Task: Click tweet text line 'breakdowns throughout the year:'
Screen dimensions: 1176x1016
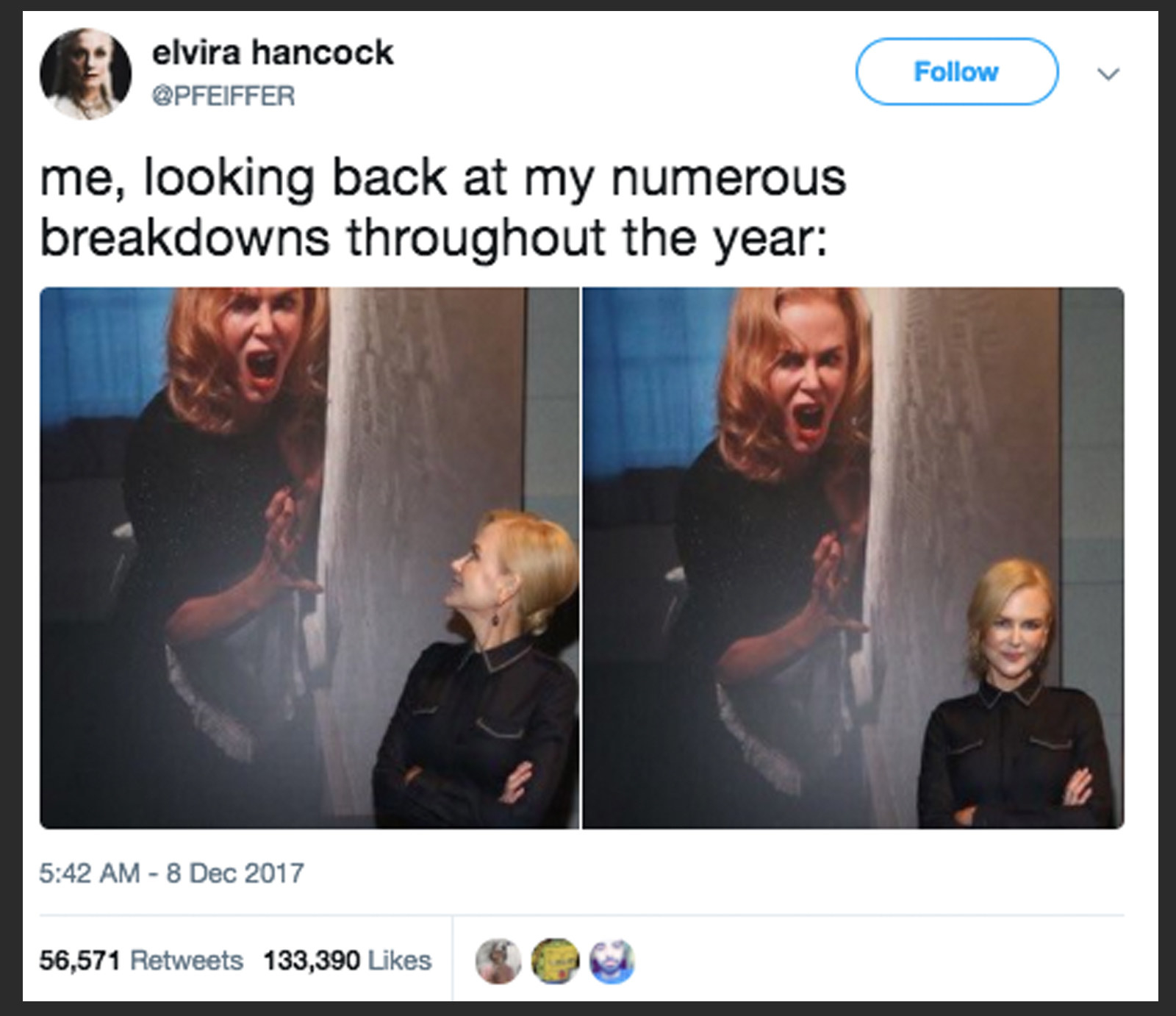Action: pyautogui.click(x=434, y=239)
